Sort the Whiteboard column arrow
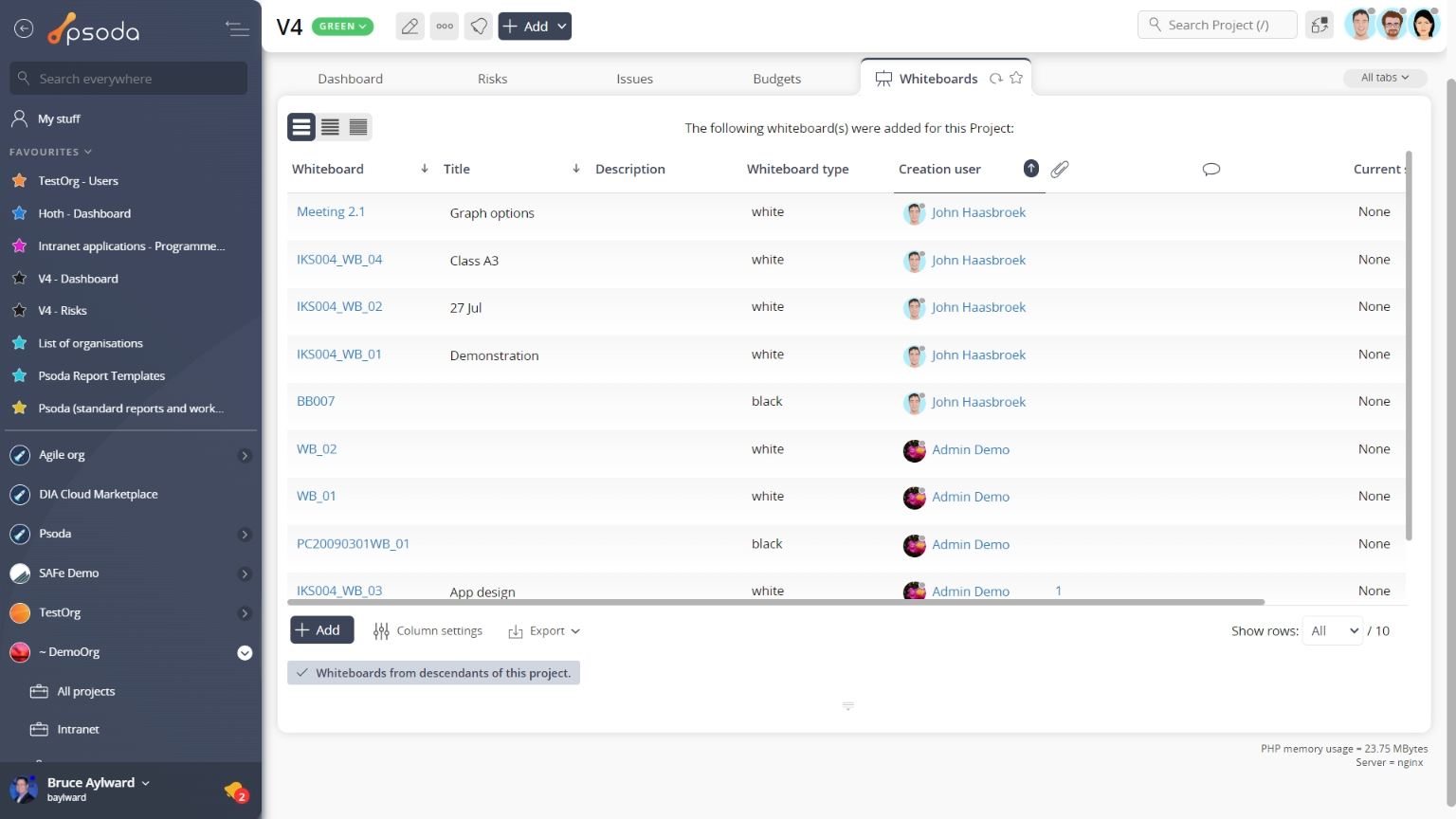The height and width of the screenshot is (819, 1456). pyautogui.click(x=424, y=169)
